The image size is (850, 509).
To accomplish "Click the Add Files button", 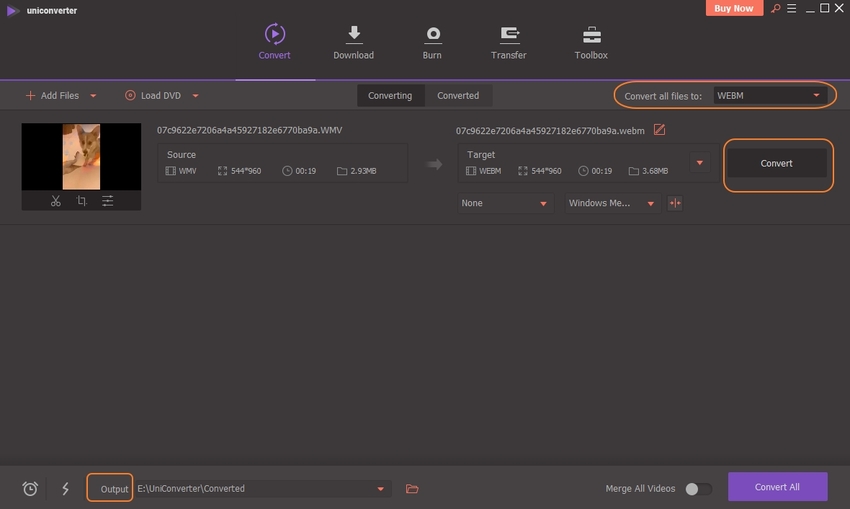I will (x=52, y=96).
